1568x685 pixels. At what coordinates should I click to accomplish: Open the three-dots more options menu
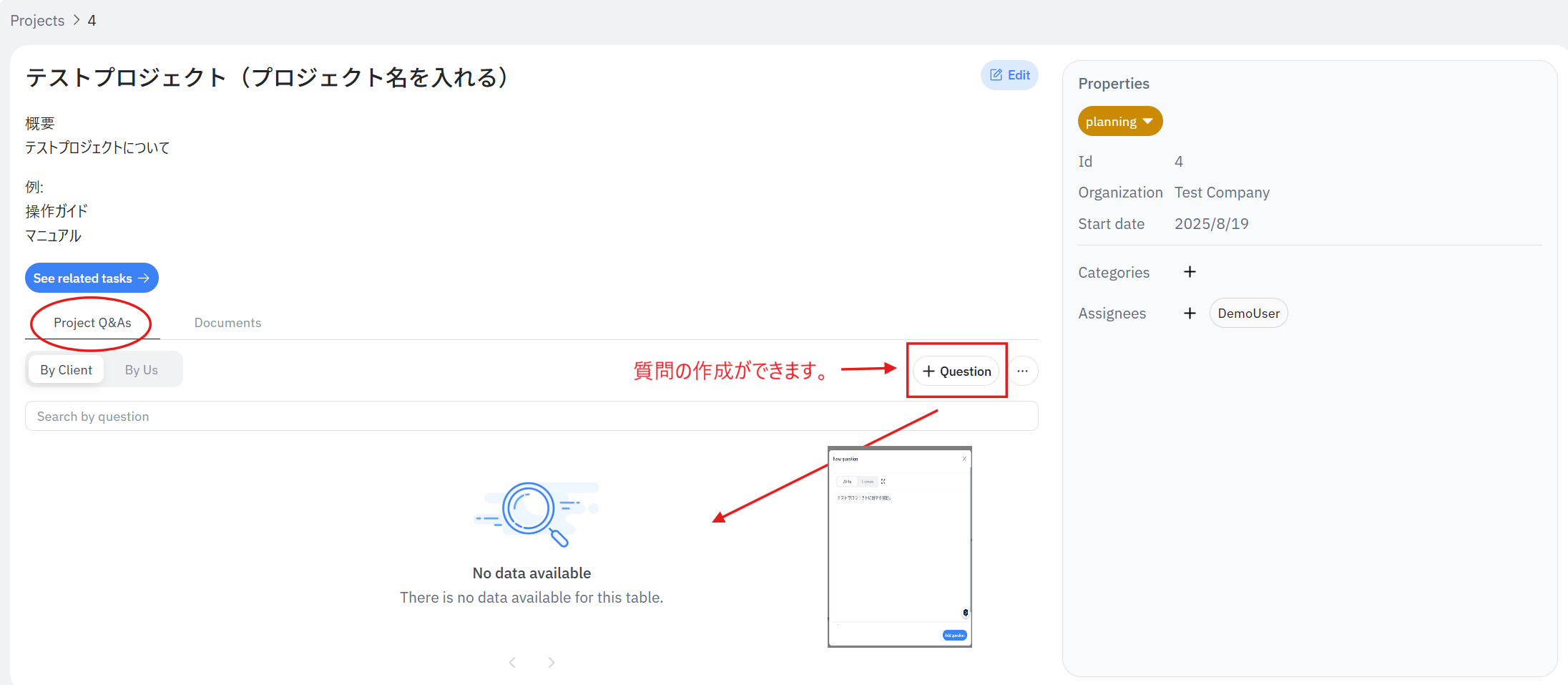[x=1022, y=371]
